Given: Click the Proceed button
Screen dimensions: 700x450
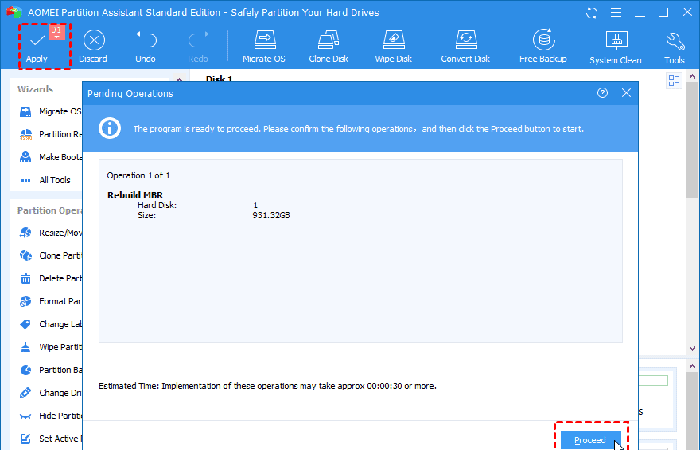Looking at the screenshot, I should (x=591, y=440).
